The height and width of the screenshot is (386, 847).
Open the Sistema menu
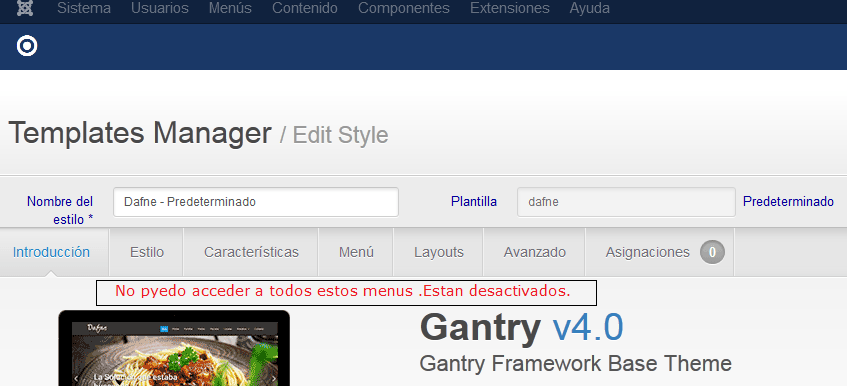84,9
